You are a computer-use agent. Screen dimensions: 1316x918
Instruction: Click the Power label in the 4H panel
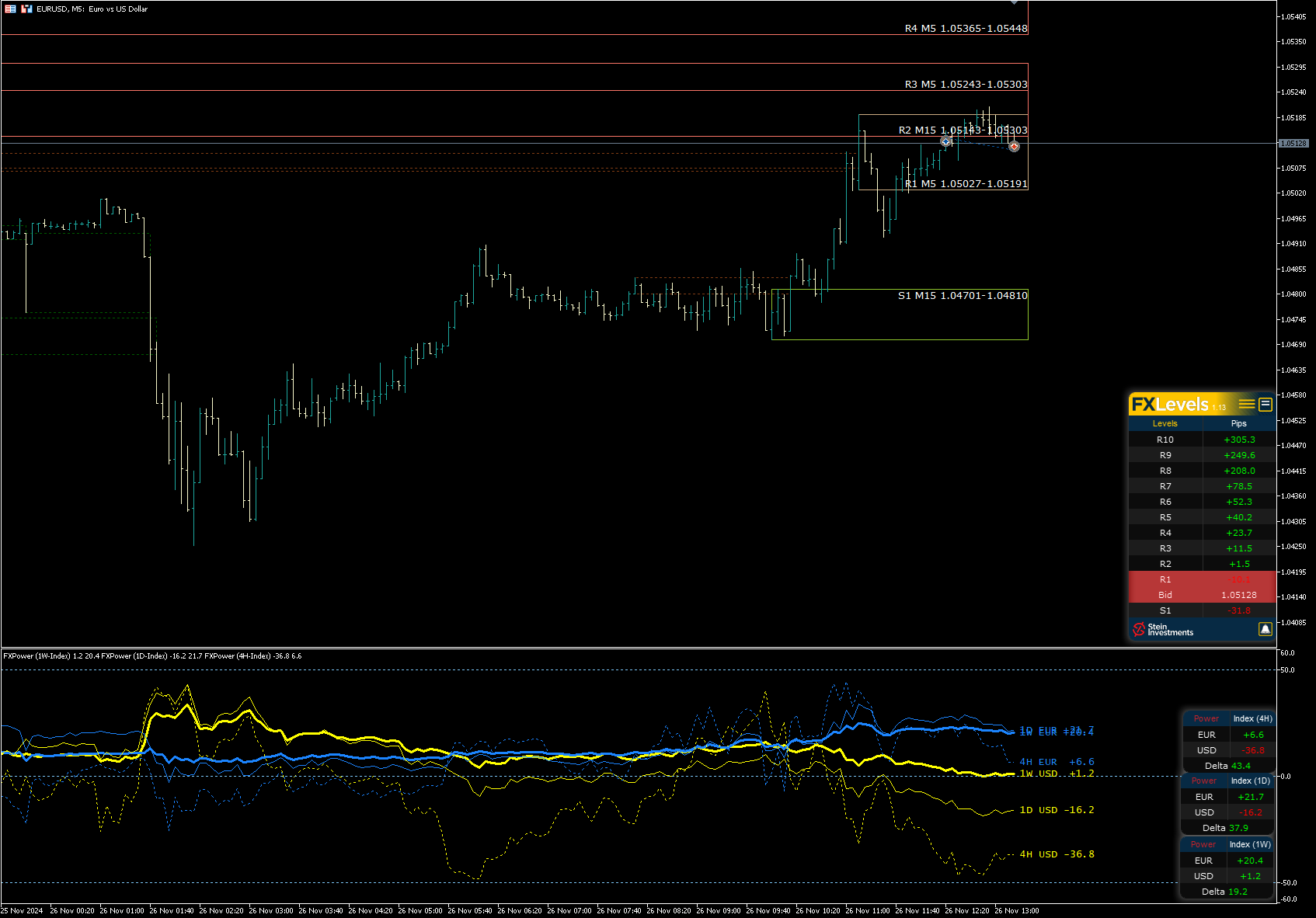(1206, 718)
